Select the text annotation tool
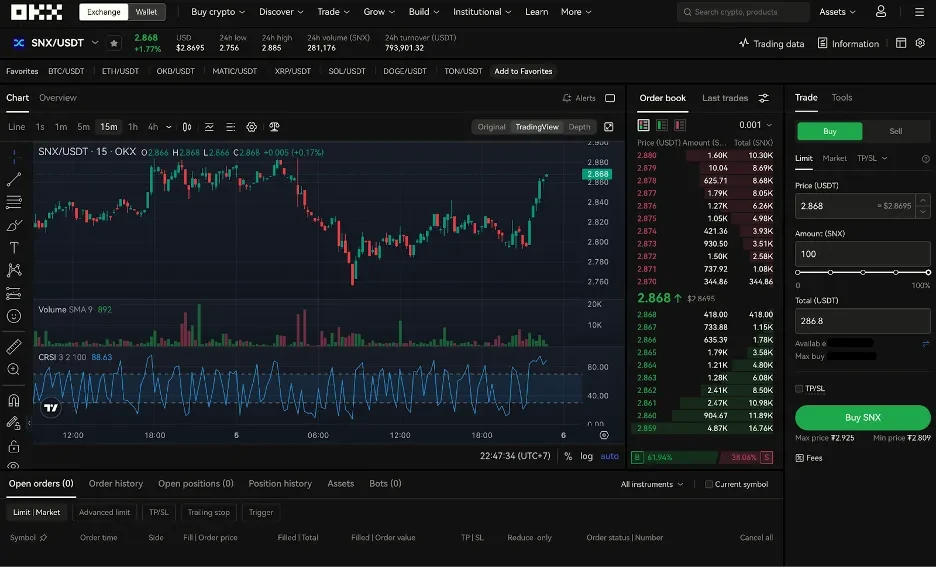This screenshot has height=568, width=936. 14,247
